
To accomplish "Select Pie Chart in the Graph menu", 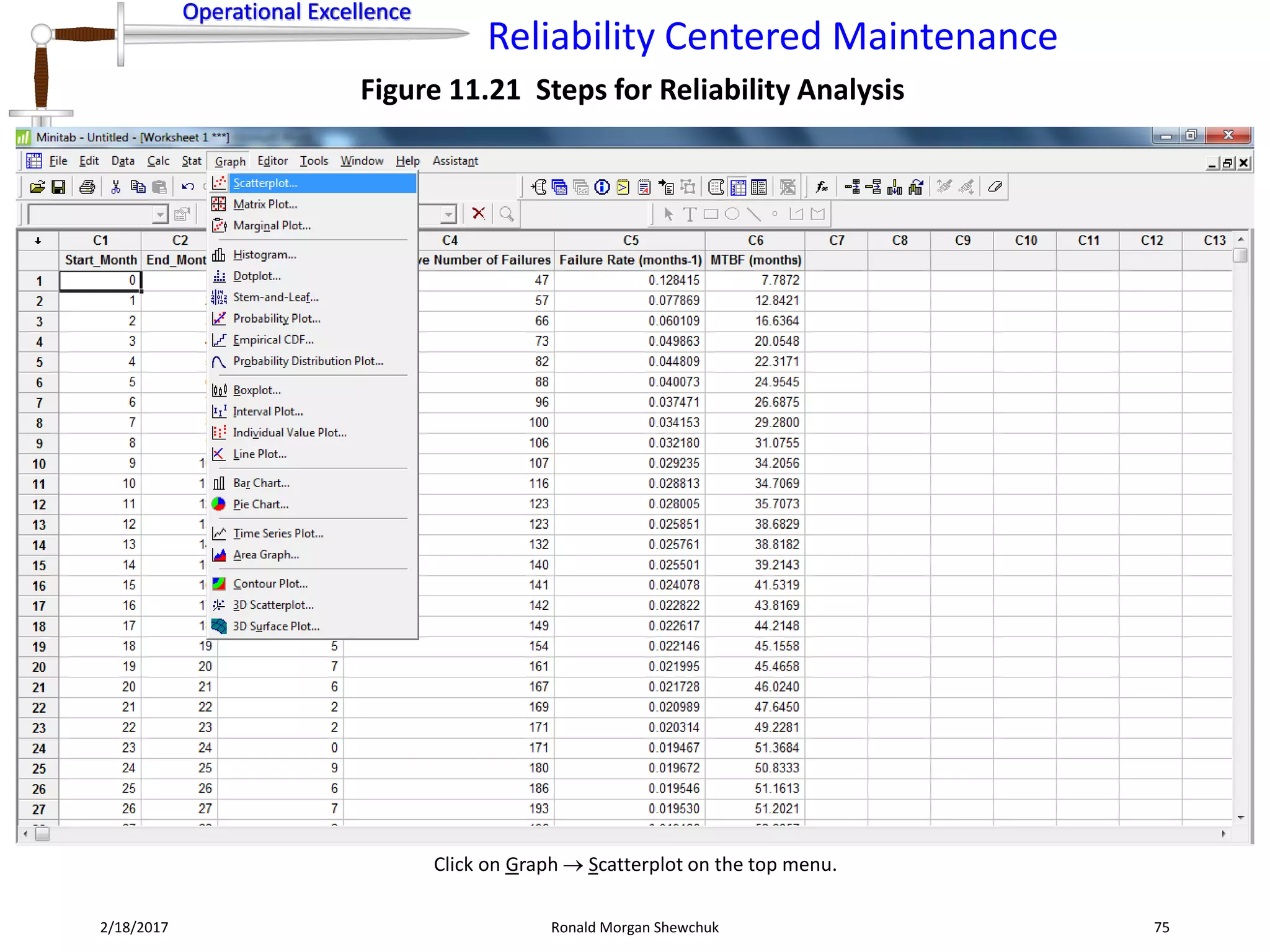I will coord(313,505).
